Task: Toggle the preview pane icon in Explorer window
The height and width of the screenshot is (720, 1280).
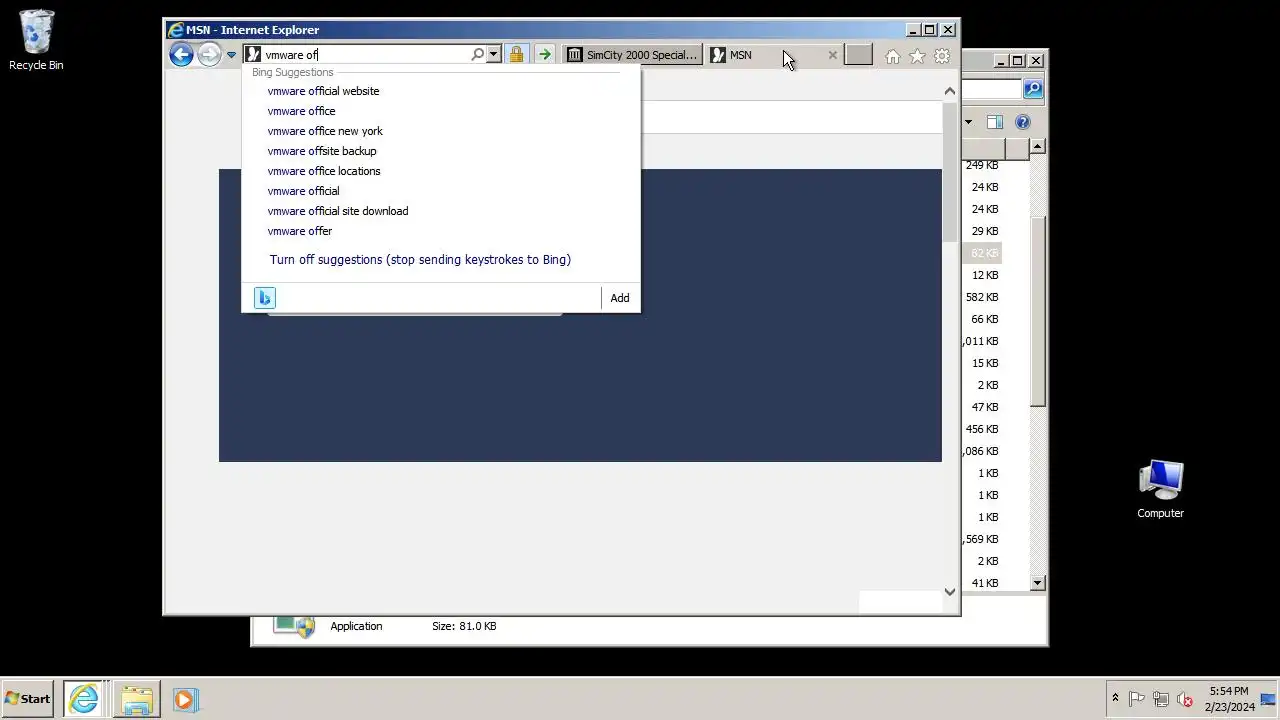Action: pos(995,122)
